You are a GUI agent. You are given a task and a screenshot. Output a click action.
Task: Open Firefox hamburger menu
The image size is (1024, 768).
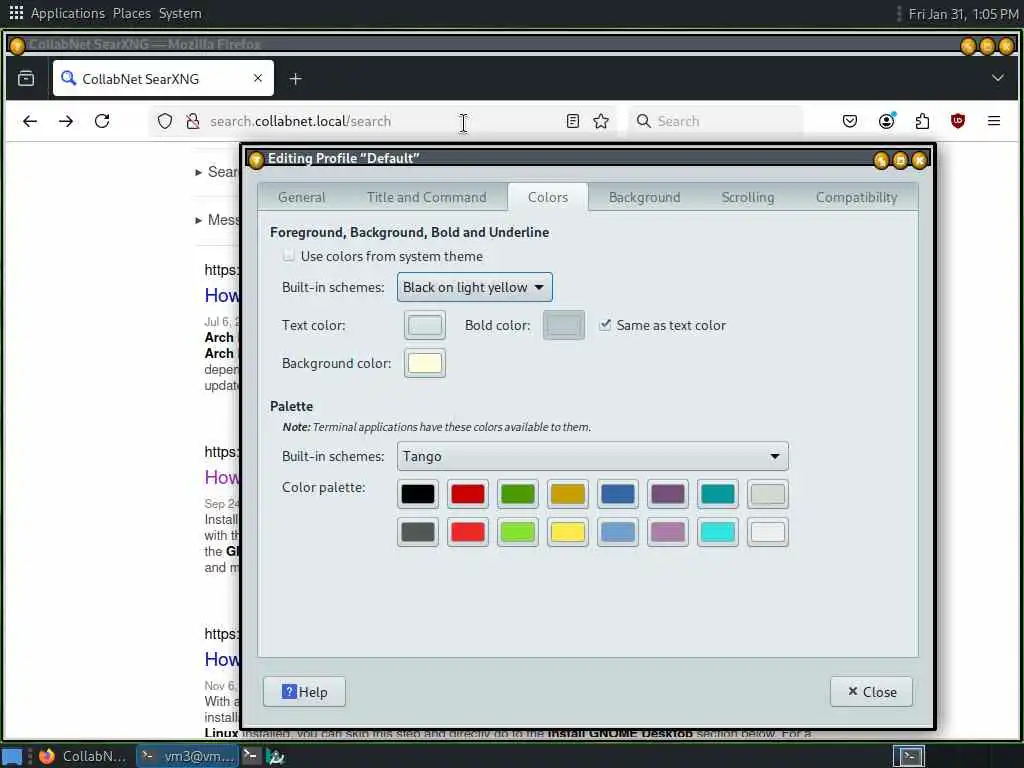click(x=994, y=121)
